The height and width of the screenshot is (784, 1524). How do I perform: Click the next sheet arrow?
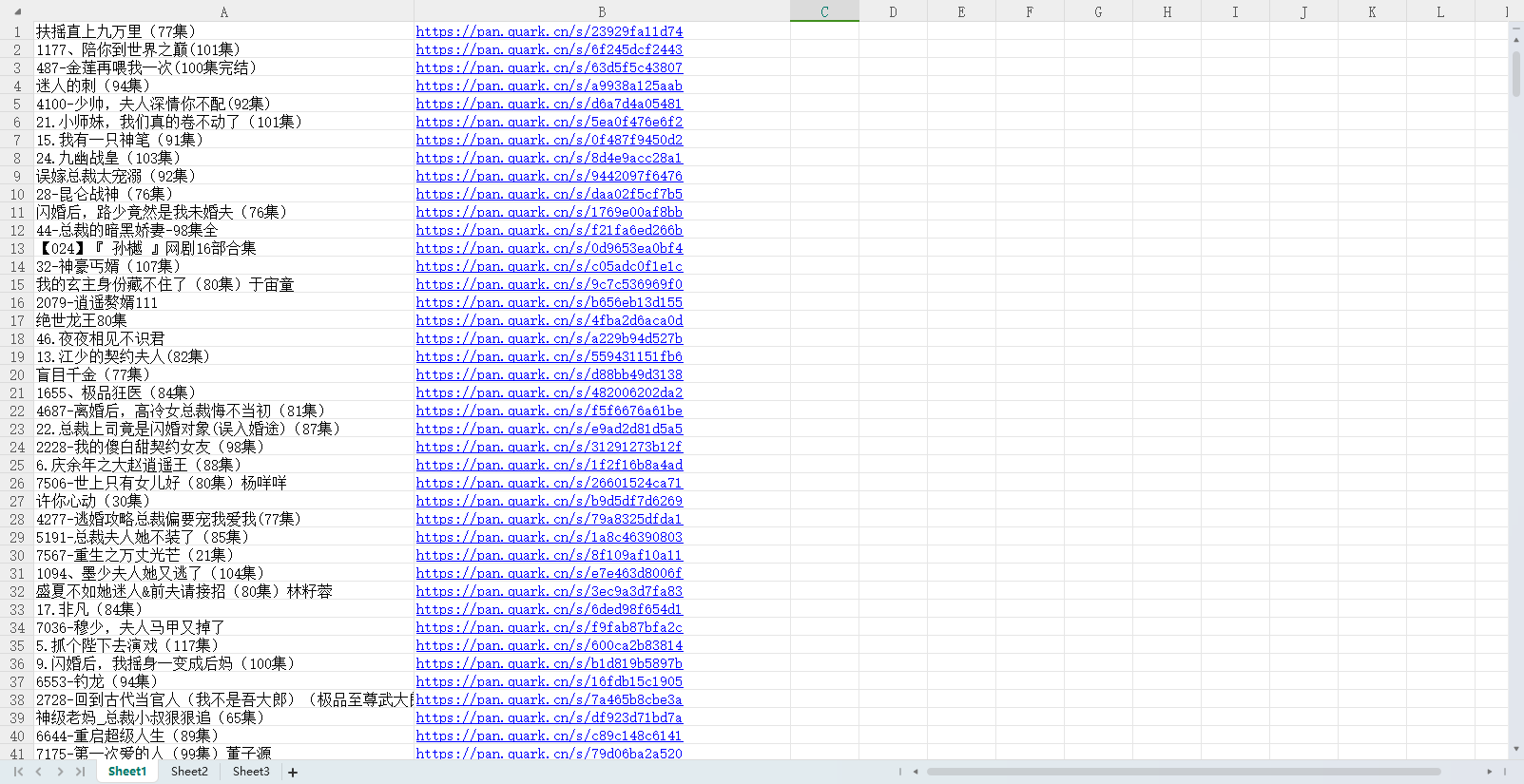pyautogui.click(x=60, y=772)
